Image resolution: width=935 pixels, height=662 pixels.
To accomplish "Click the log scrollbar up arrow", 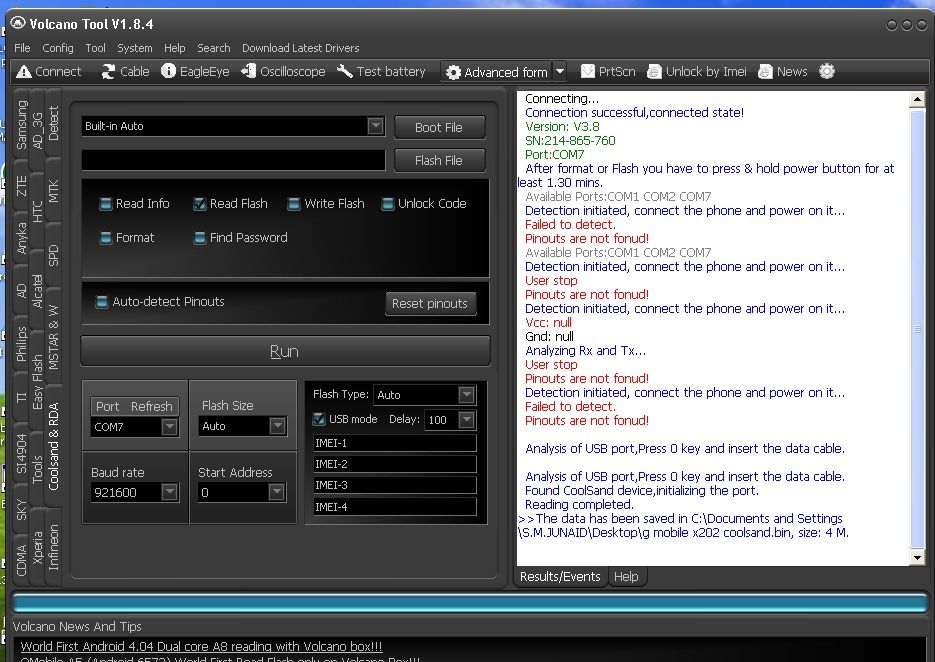I will coord(917,100).
